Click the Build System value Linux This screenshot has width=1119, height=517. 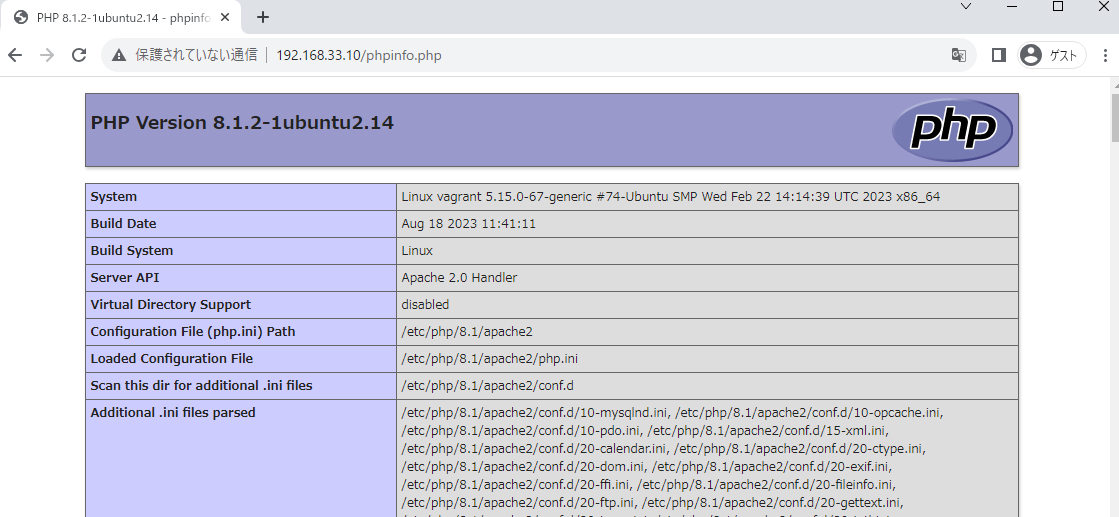pos(417,251)
